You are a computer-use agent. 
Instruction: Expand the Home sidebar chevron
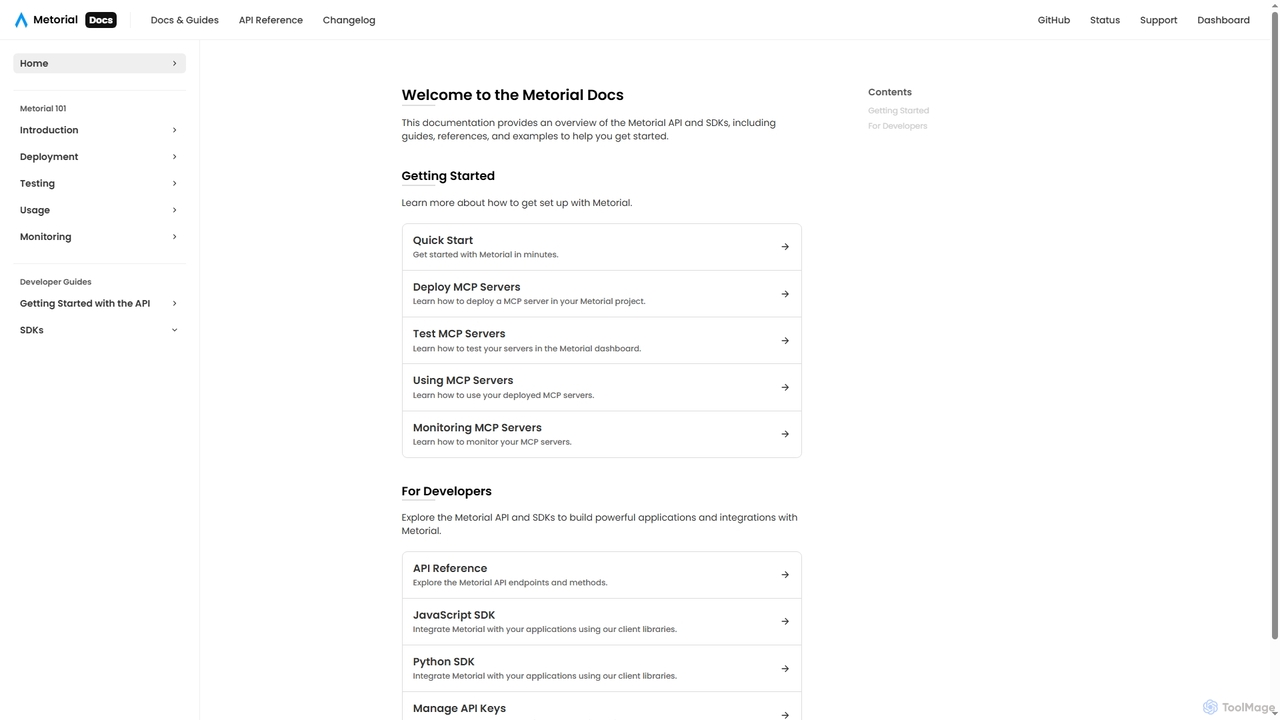point(174,63)
